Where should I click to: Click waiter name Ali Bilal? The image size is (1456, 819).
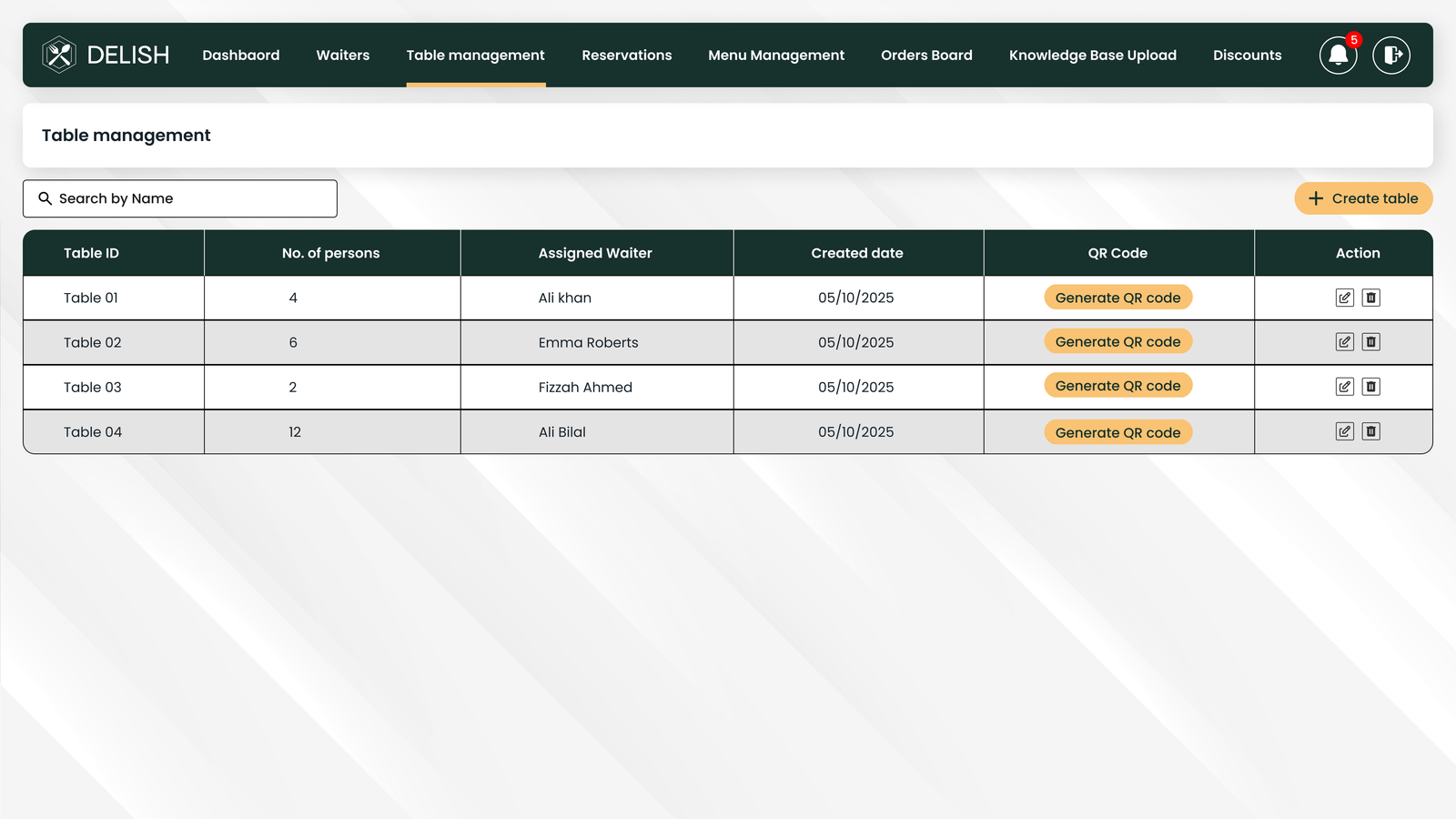[561, 431]
